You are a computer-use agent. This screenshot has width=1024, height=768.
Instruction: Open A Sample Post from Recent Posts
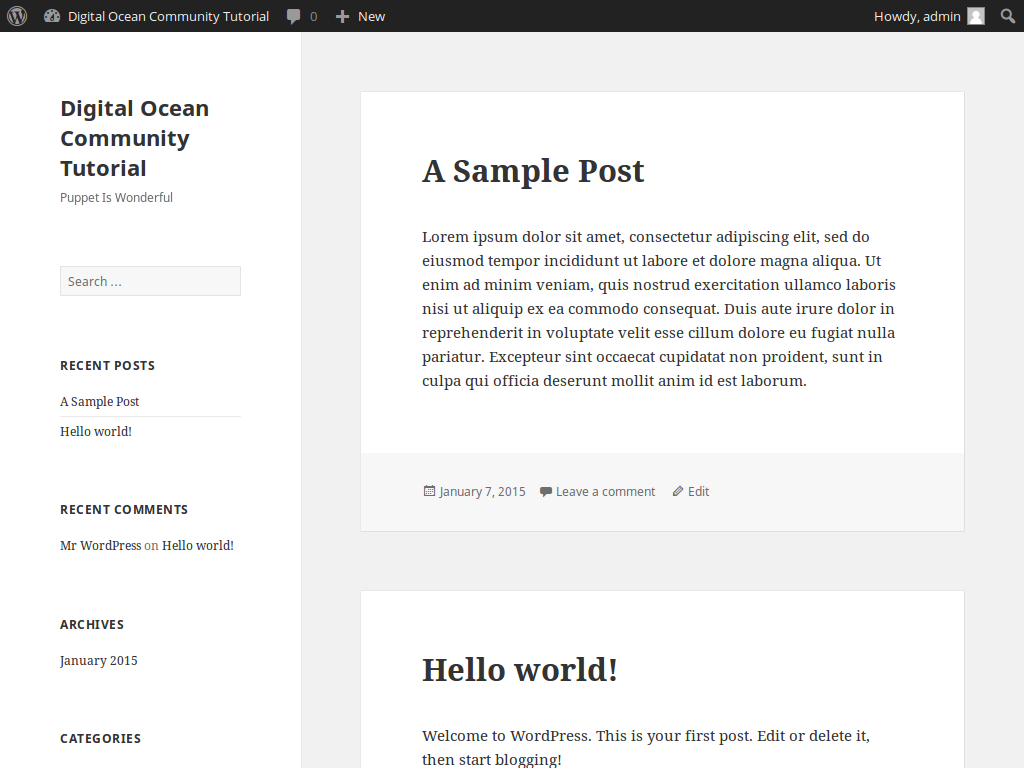99,402
